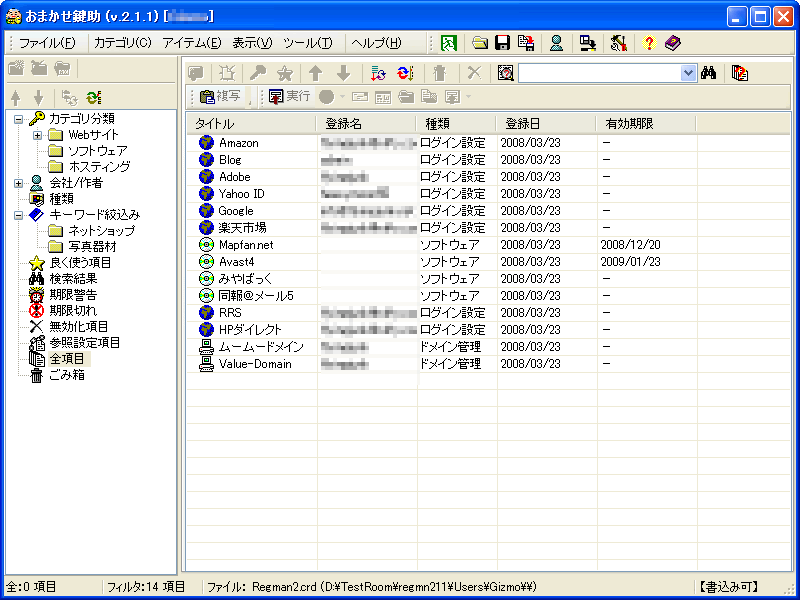Screen dimensions: 800x600
Task: Sort by the 種類 column header
Action: tap(457, 124)
